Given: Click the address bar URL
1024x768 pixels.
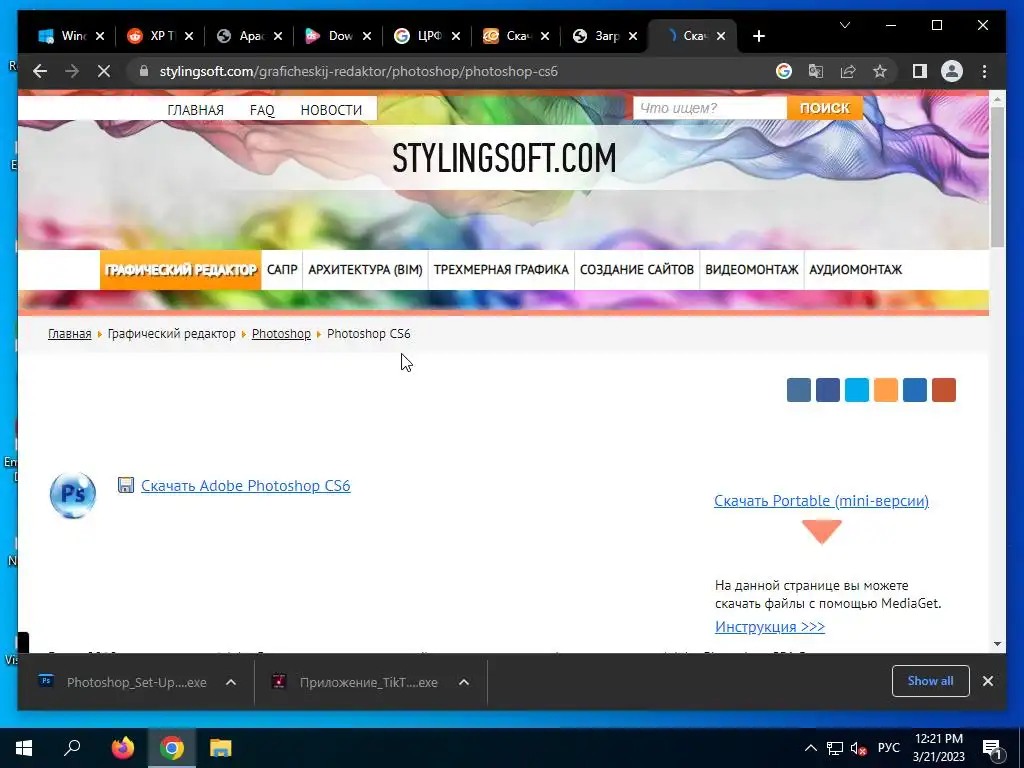Looking at the screenshot, I should 359,71.
